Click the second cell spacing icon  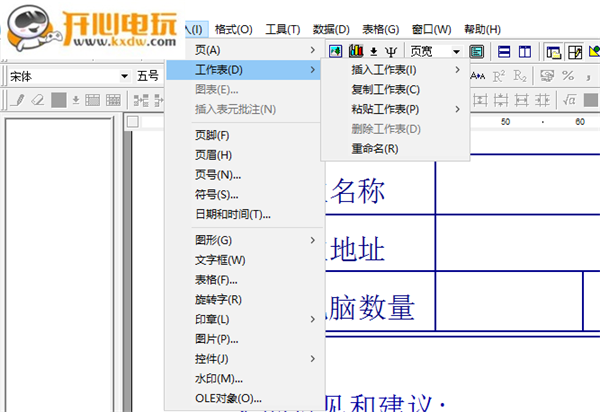click(501, 100)
